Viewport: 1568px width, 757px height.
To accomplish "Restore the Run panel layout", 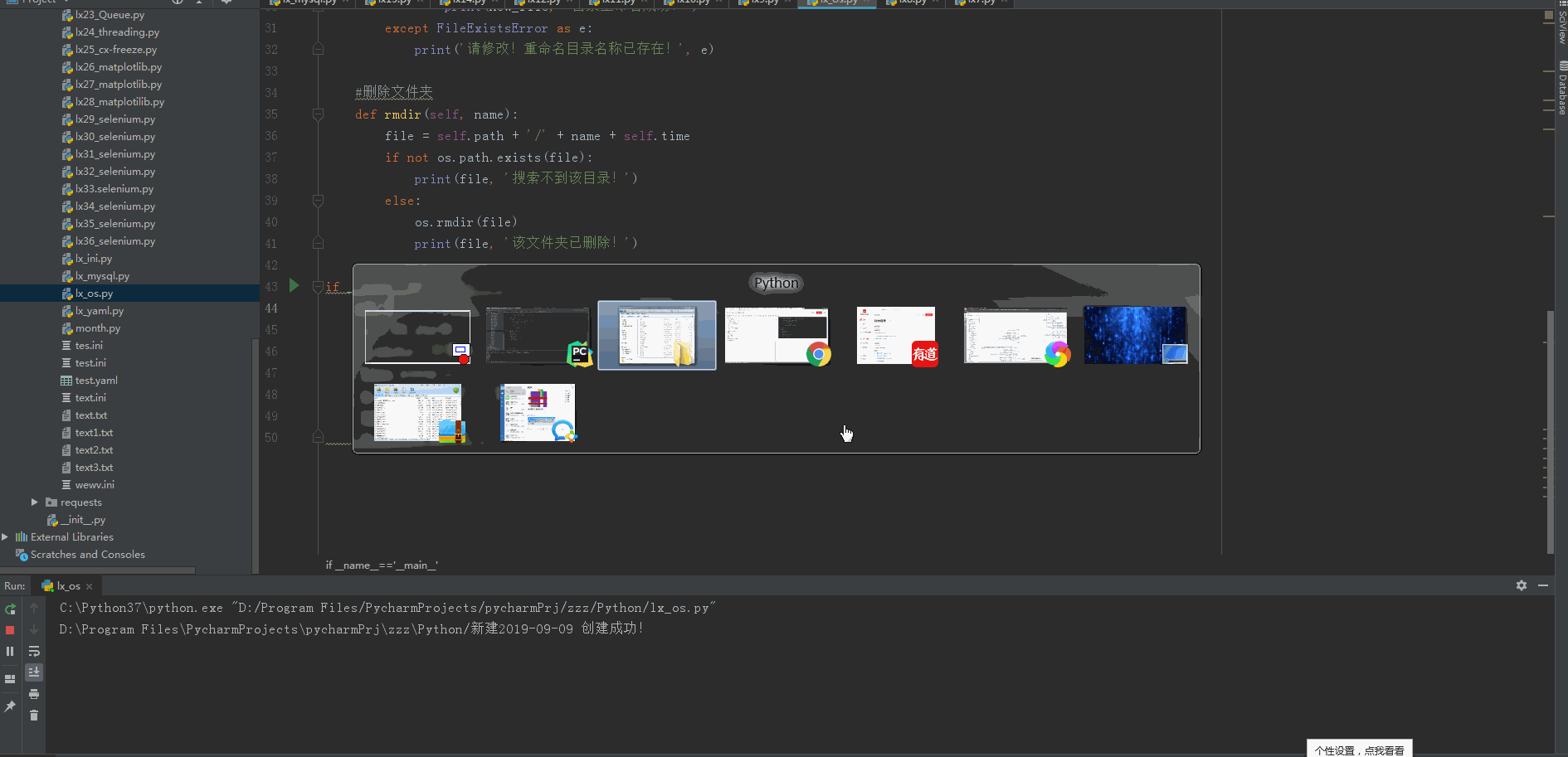I will pos(10,679).
